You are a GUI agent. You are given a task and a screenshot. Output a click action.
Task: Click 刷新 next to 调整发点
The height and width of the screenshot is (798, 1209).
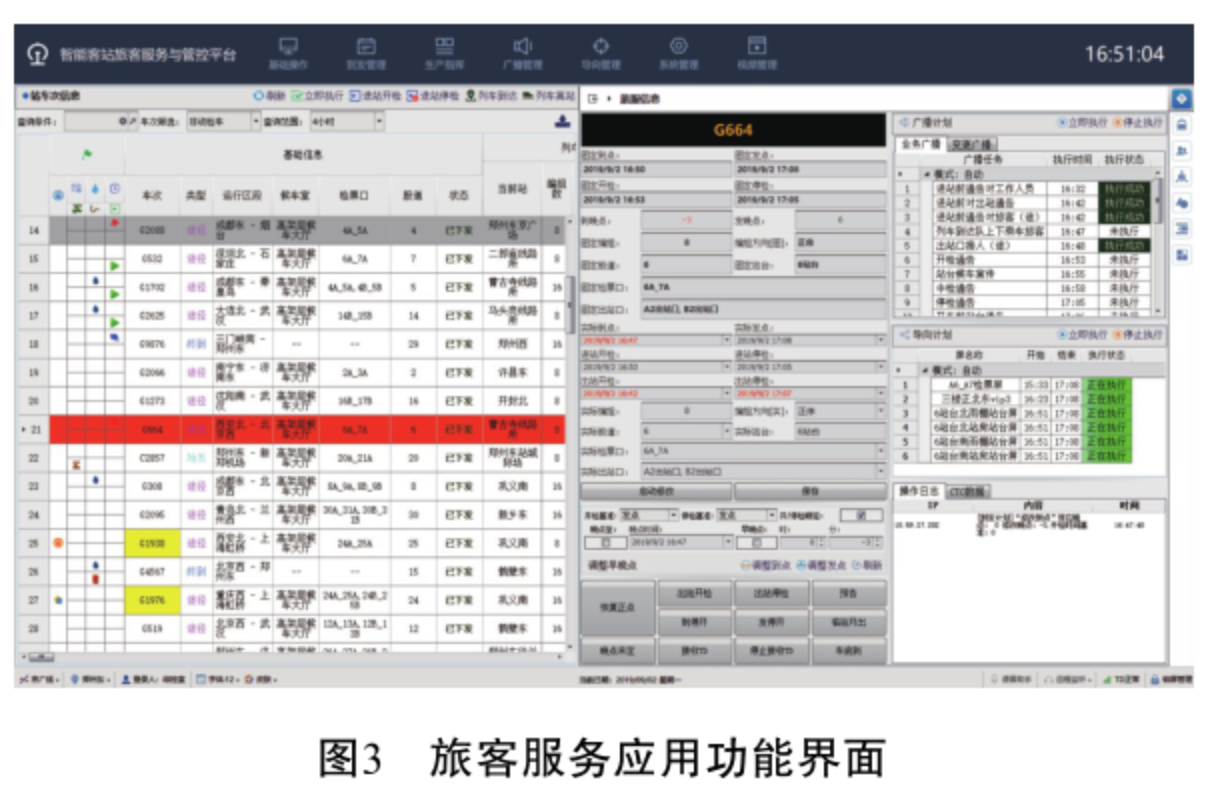click(866, 565)
